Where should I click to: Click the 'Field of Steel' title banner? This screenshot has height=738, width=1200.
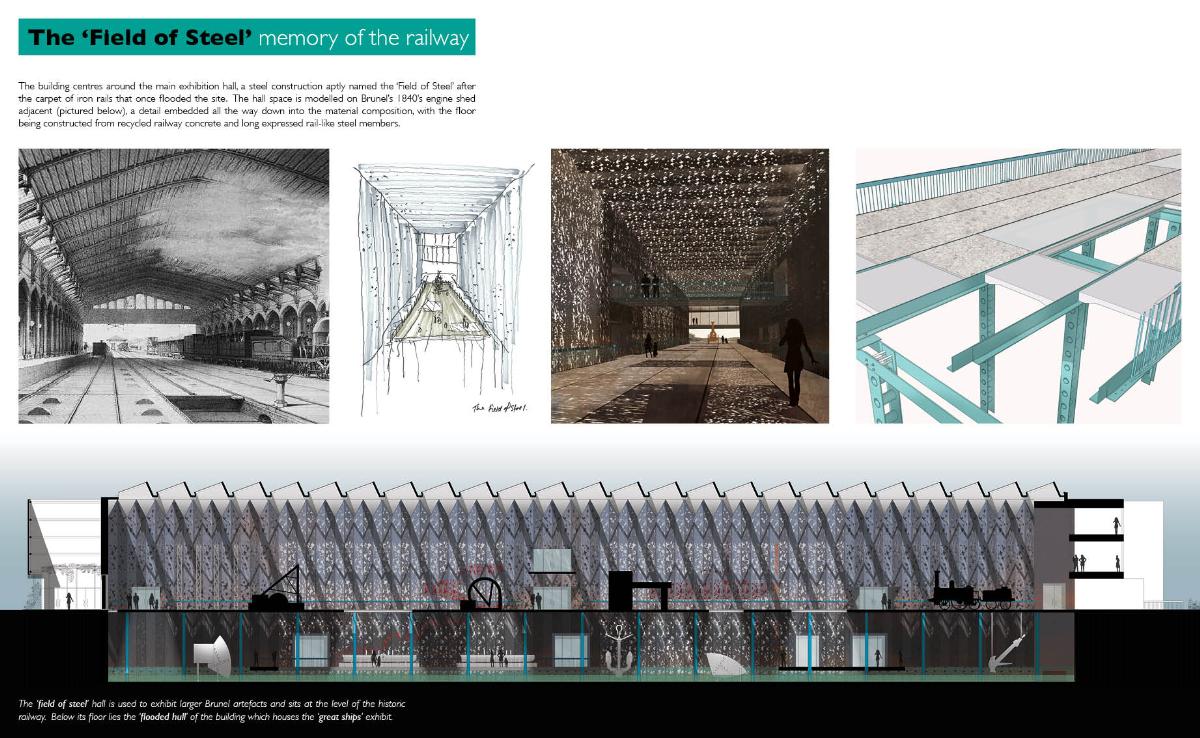[246, 38]
